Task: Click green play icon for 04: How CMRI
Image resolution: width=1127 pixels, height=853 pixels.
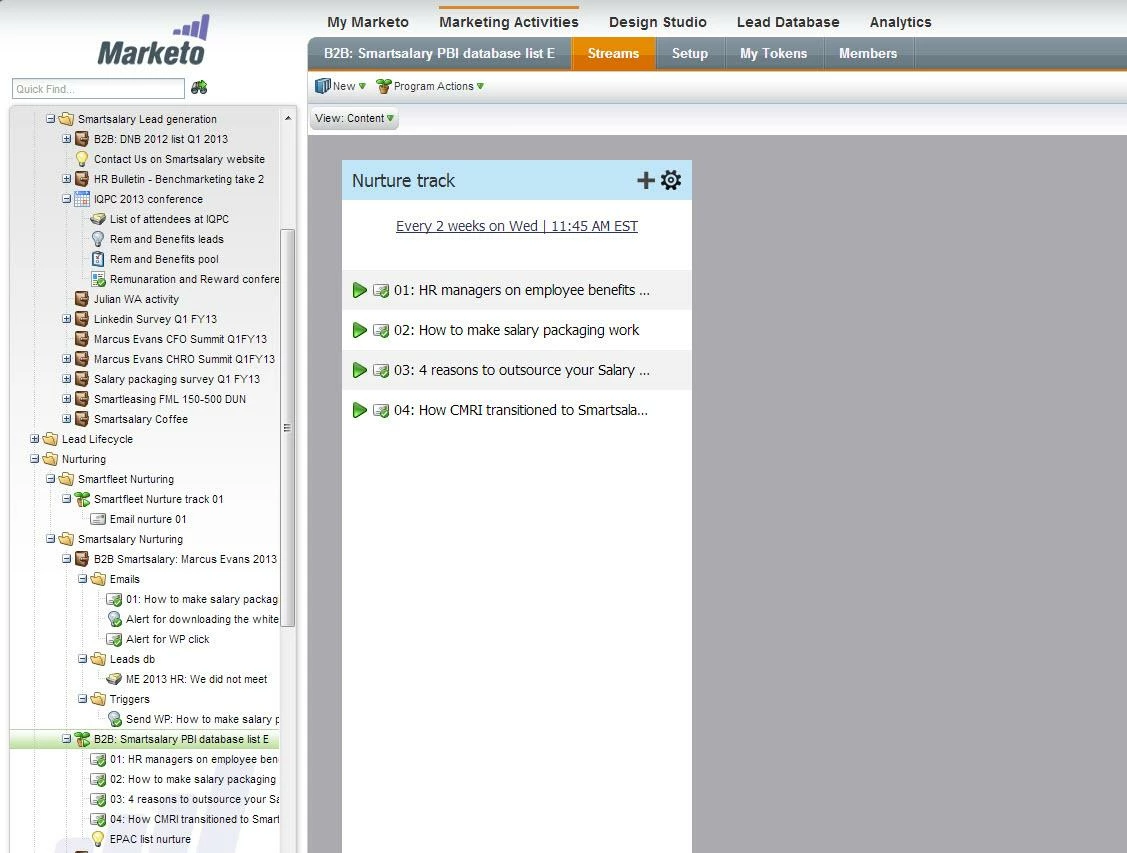Action: tap(359, 410)
